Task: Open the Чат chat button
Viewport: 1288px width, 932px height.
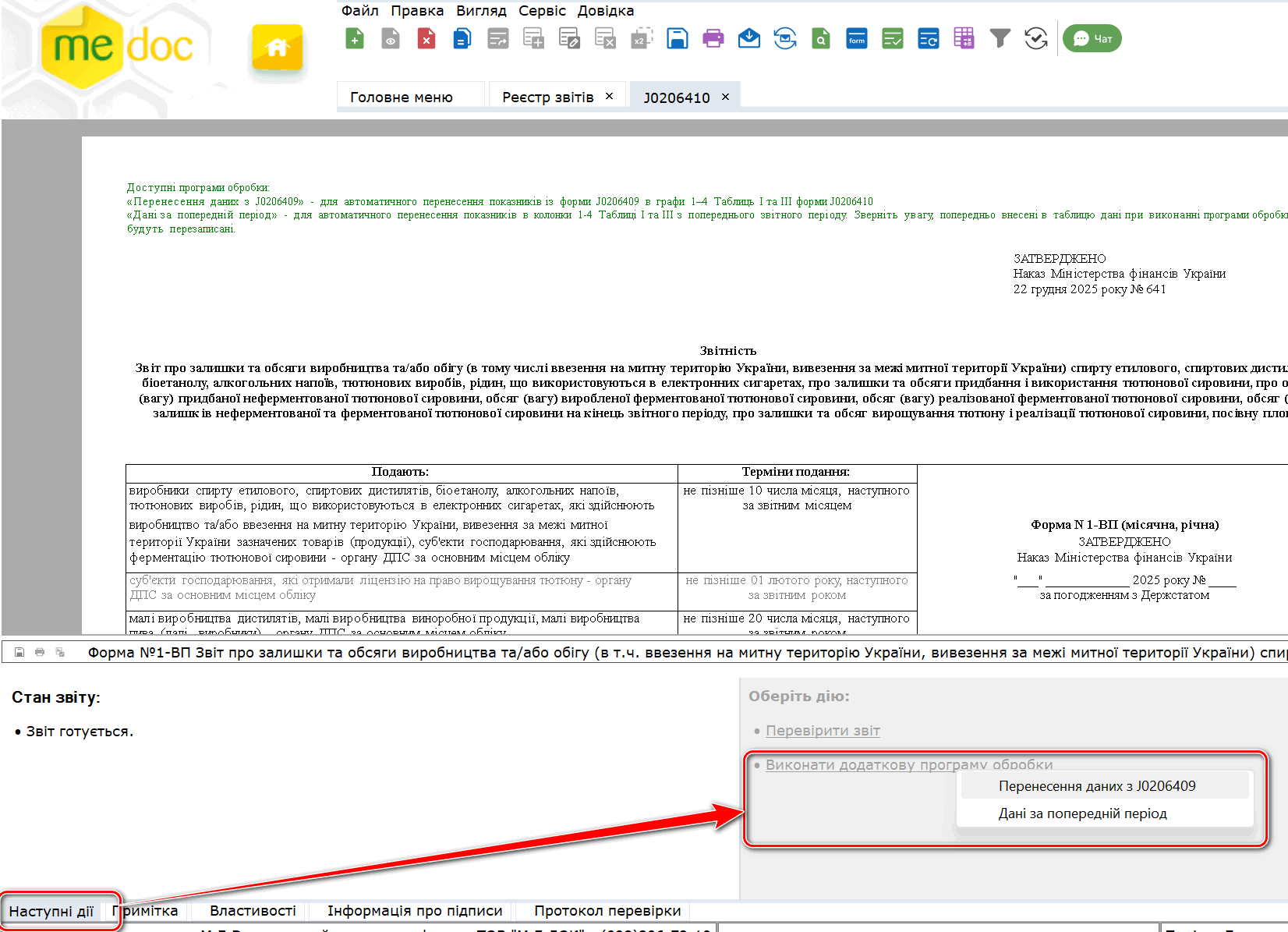Action: [x=1092, y=38]
